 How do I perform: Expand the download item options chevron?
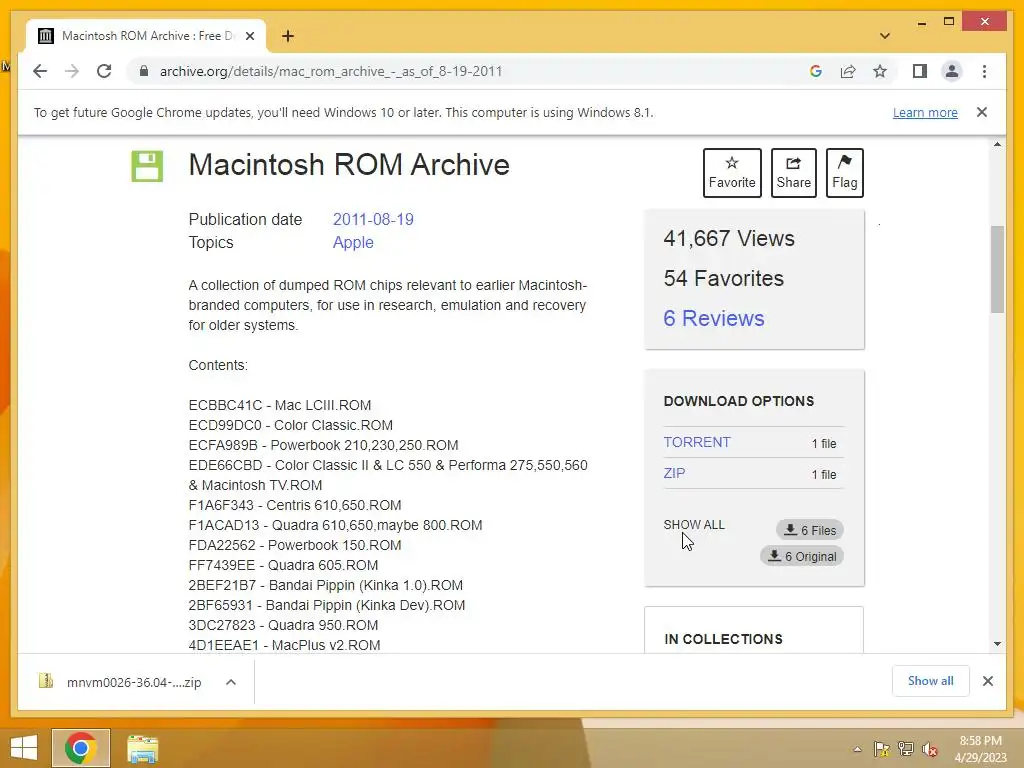231,682
